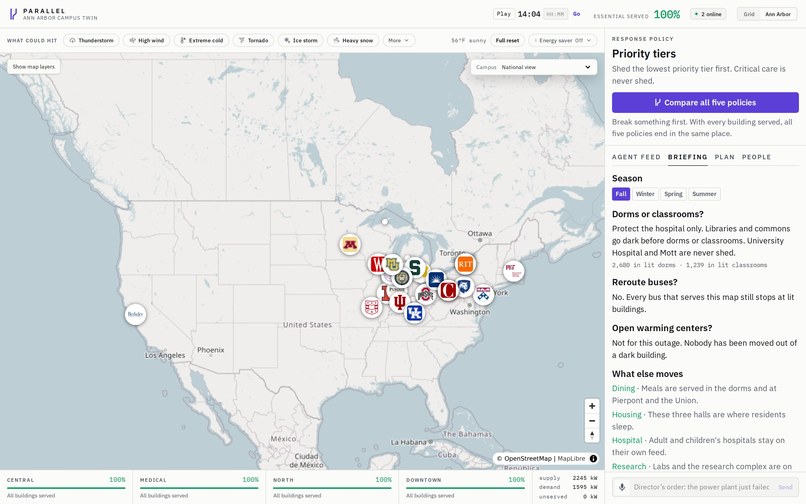Open the Marquette MU campus marker
The image size is (806, 504).
tap(393, 264)
